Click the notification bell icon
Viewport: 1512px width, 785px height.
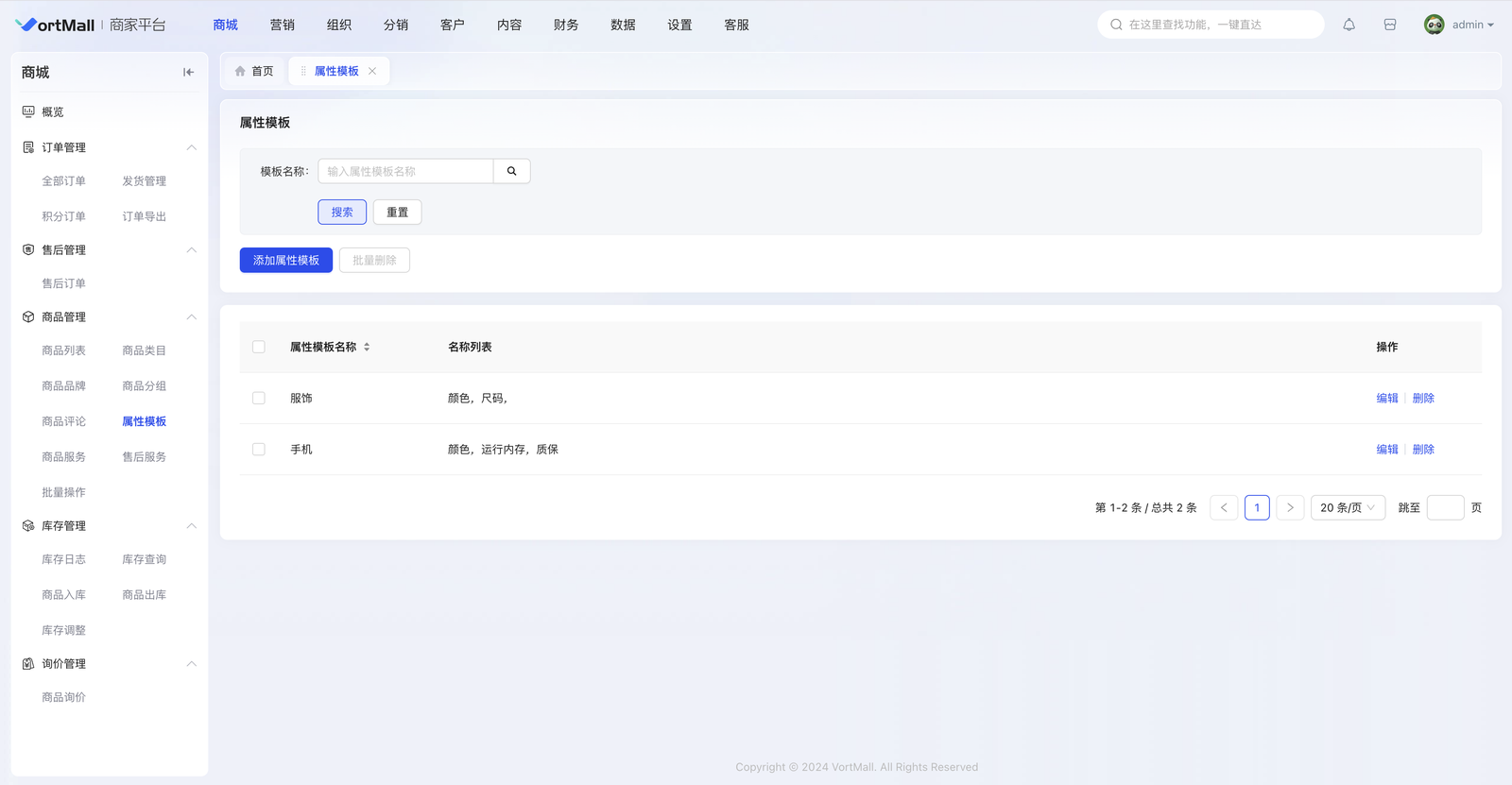(x=1349, y=25)
